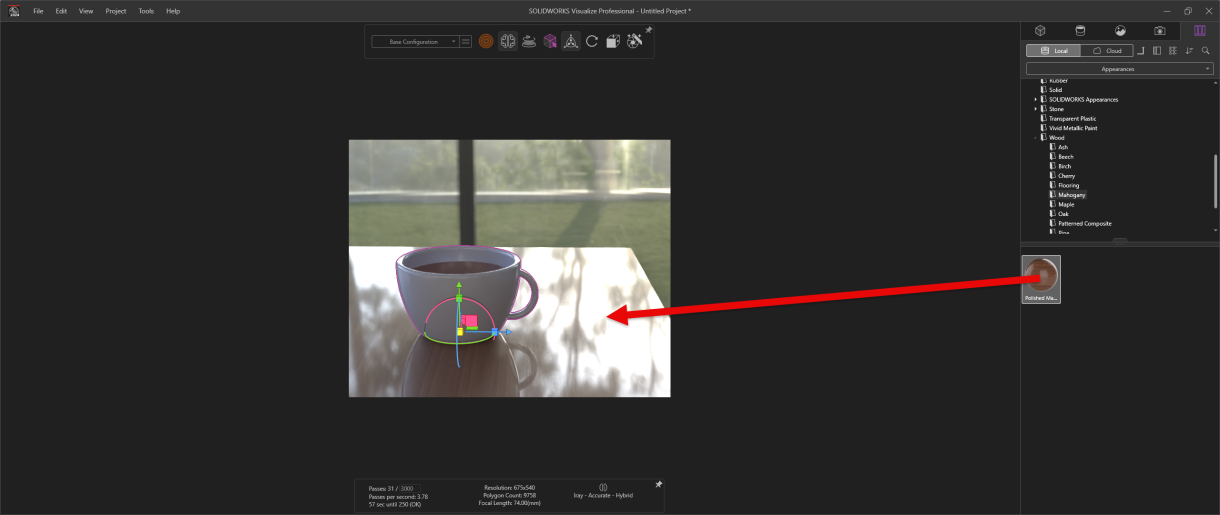Pin the render status panel
1220x515 pixels.
coord(658,484)
